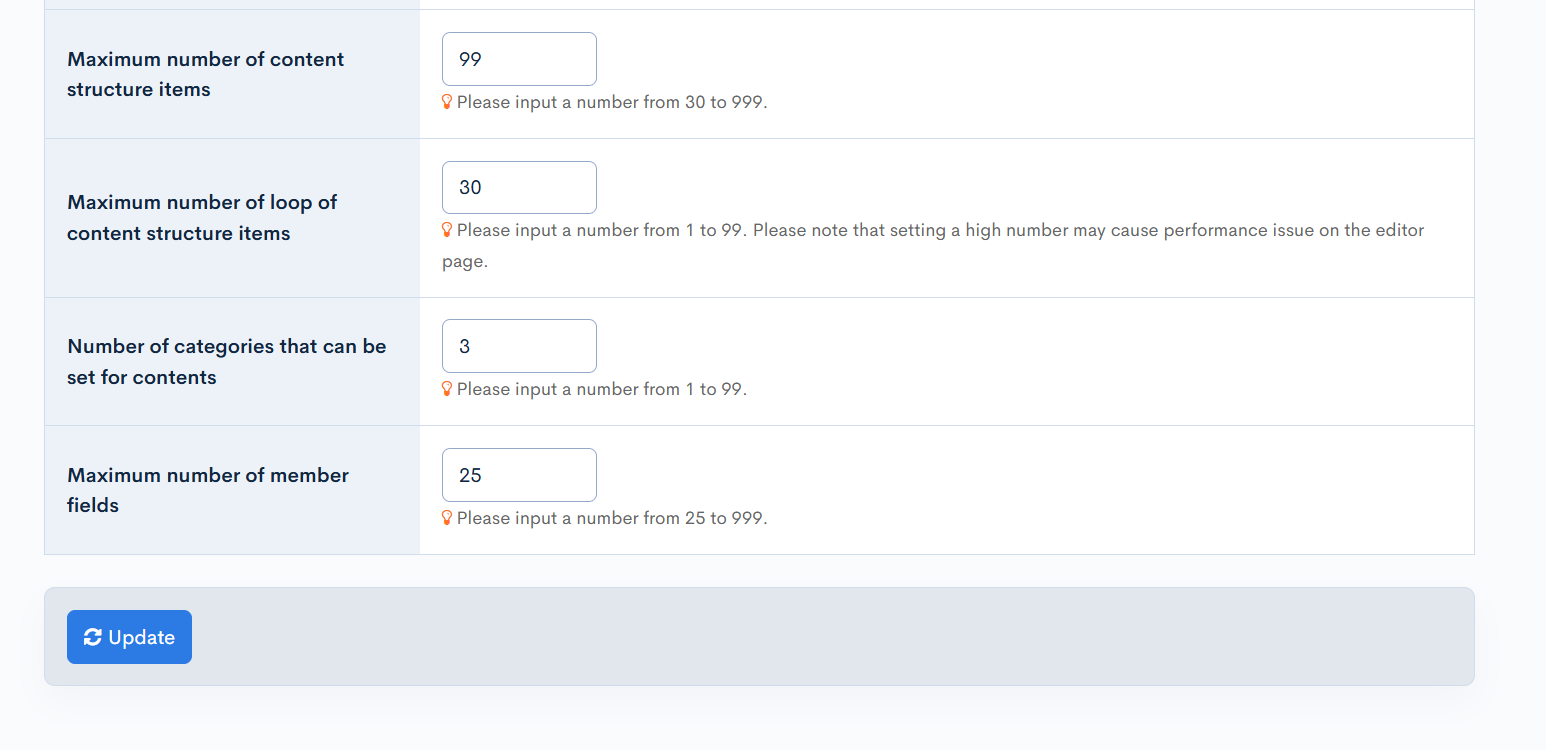Click lightbulb icon beside 25 to 999 hint
Screen dimensions: 1546x750
tap(447, 518)
